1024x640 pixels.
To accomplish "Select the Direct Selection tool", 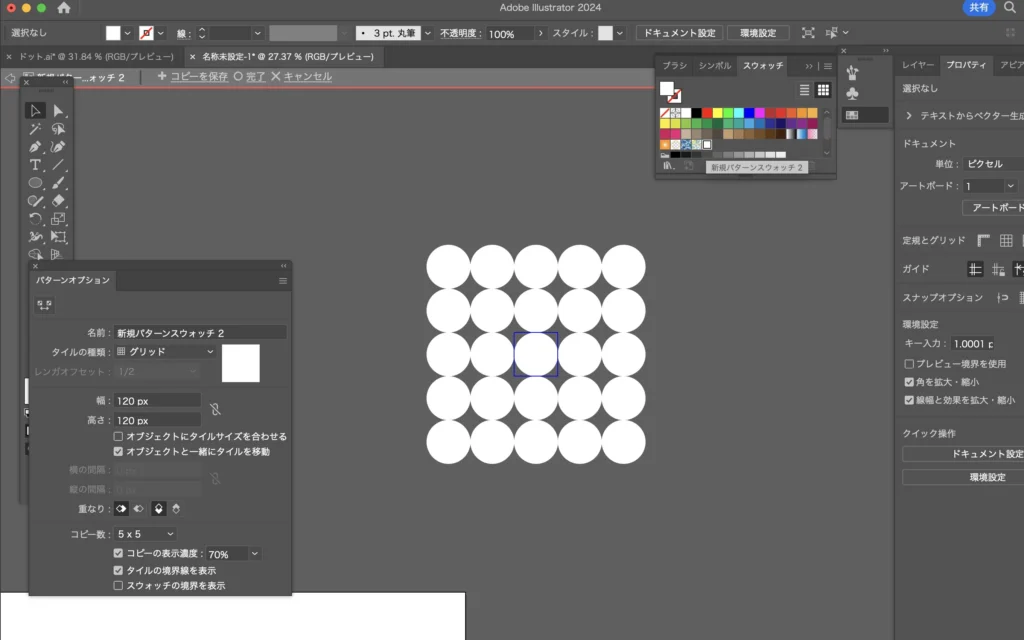I will point(59,111).
